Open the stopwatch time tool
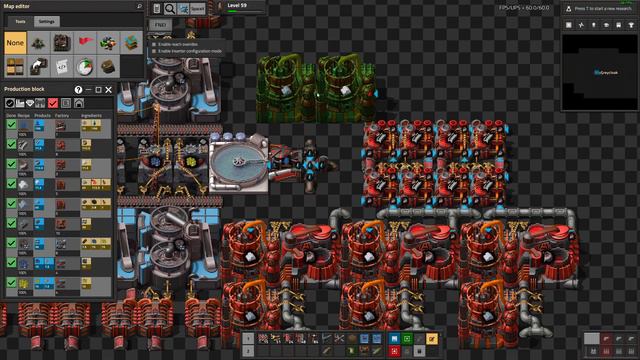The image size is (640, 360). [x=85, y=67]
